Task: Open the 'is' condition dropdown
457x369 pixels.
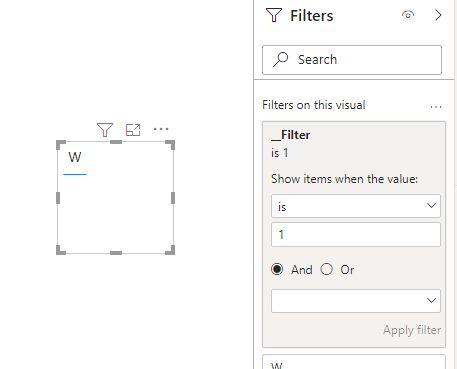Action: [356, 206]
